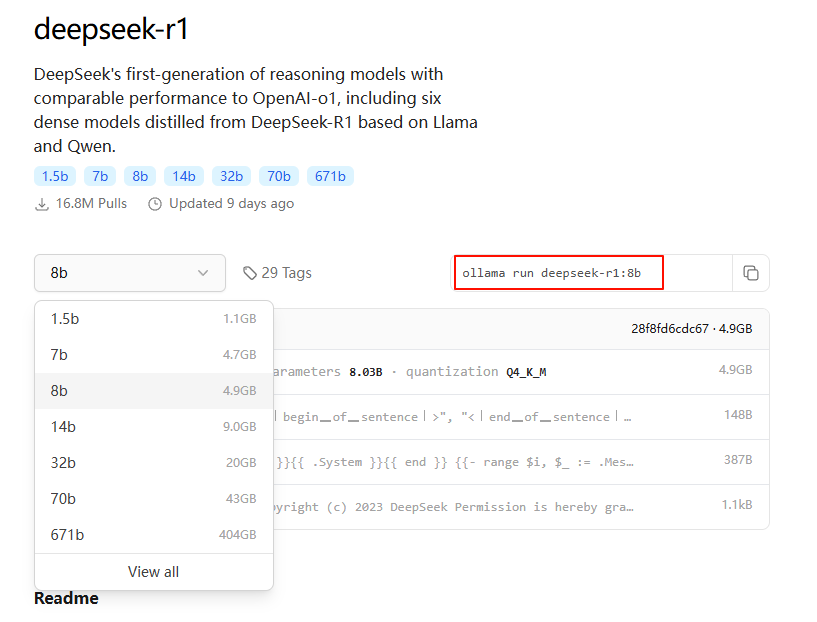Select 1.5b from the dropdown list

[x=153, y=319]
